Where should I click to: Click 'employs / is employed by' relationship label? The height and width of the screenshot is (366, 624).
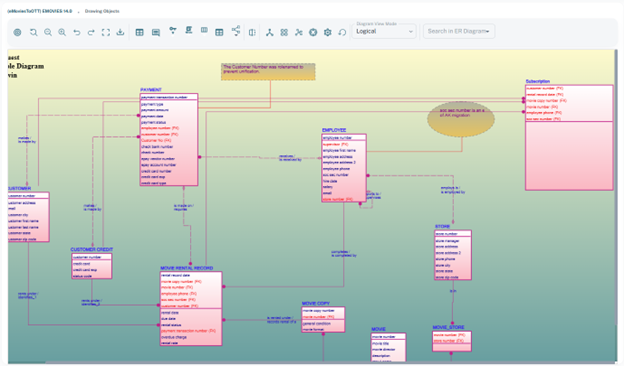452,190
